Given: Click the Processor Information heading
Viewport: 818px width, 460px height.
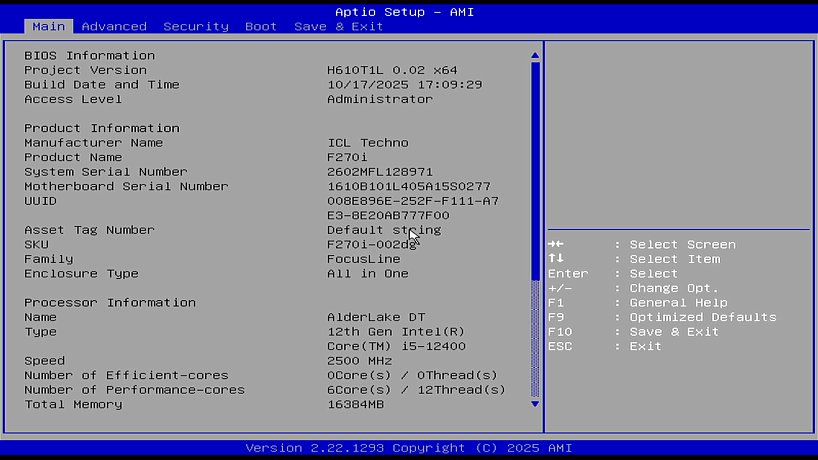Looking at the screenshot, I should (110, 302).
